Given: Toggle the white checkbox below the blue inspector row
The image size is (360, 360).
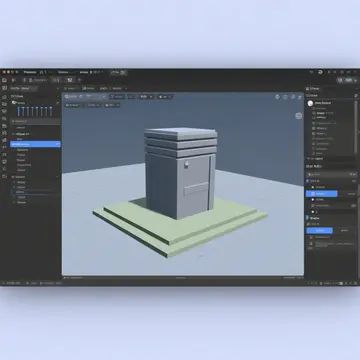Looking at the screenshot, I should 313,199.
